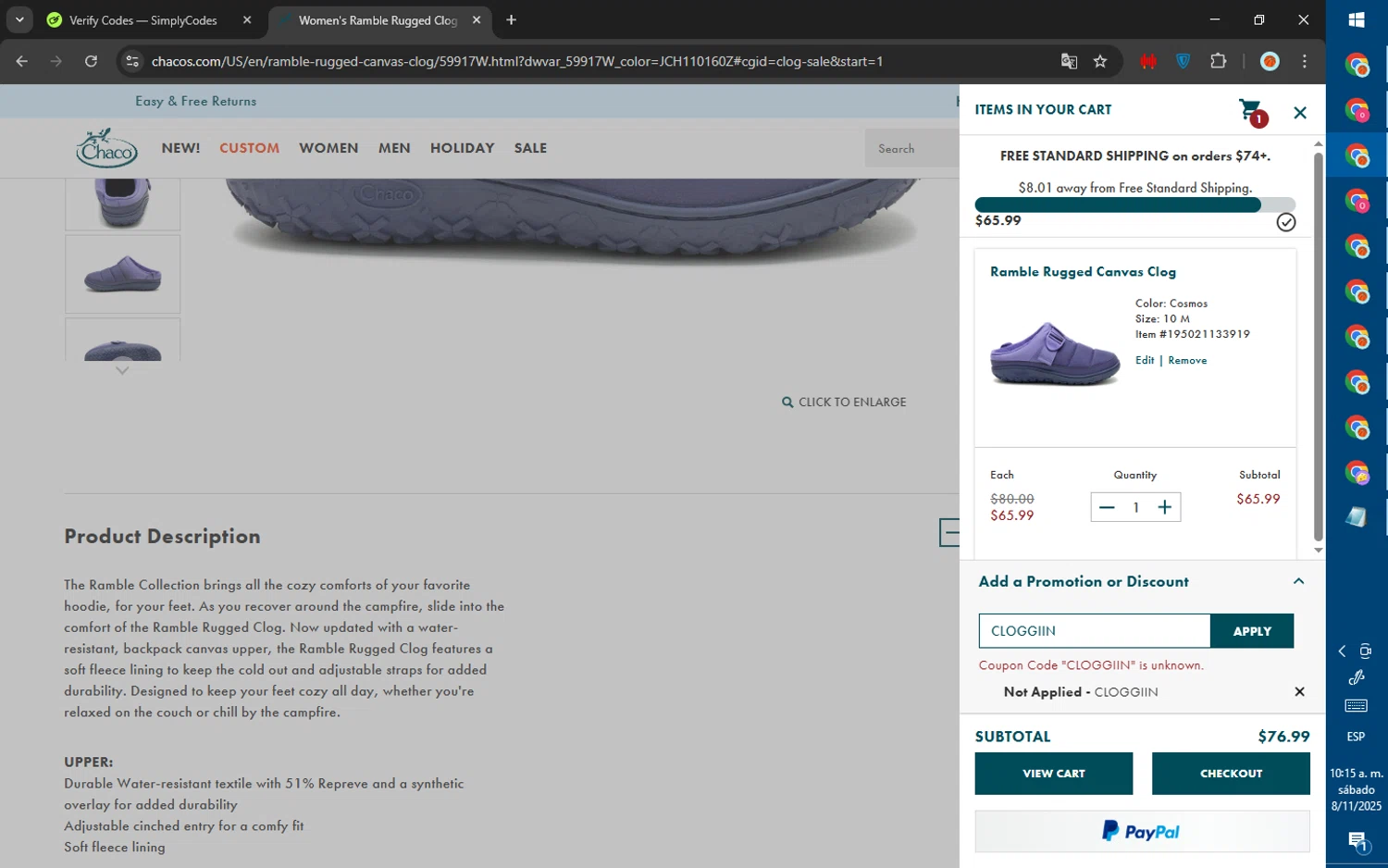The image size is (1388, 868).
Task: Remove the Ramble Rugged Canvas Clog item
Action: pyautogui.click(x=1187, y=360)
